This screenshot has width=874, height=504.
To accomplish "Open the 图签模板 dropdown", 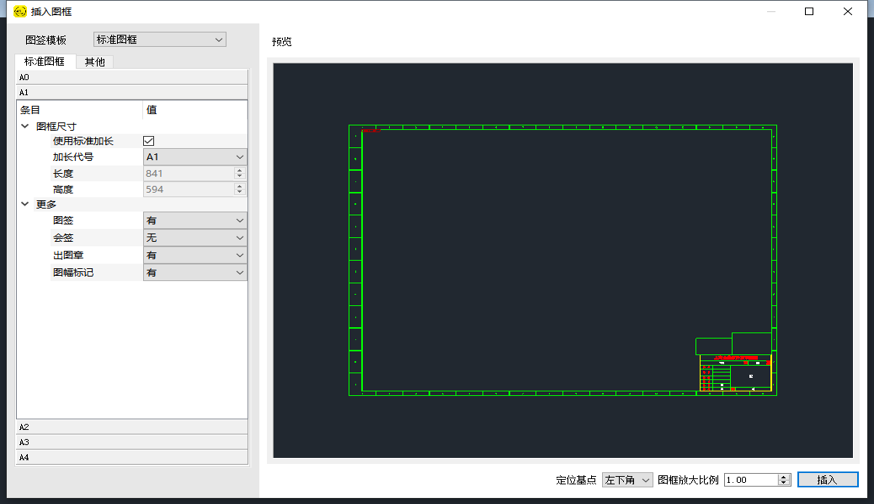I will (160, 40).
